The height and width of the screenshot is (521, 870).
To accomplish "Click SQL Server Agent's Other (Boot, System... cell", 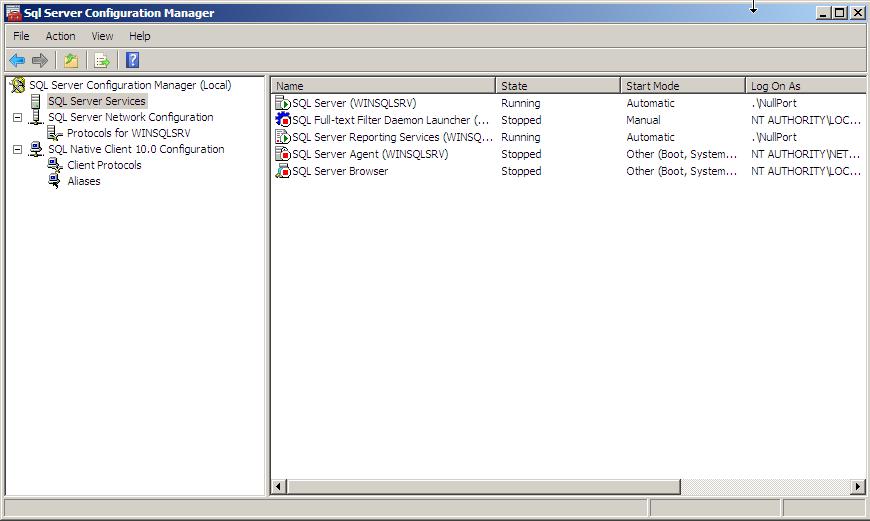I will coord(681,154).
